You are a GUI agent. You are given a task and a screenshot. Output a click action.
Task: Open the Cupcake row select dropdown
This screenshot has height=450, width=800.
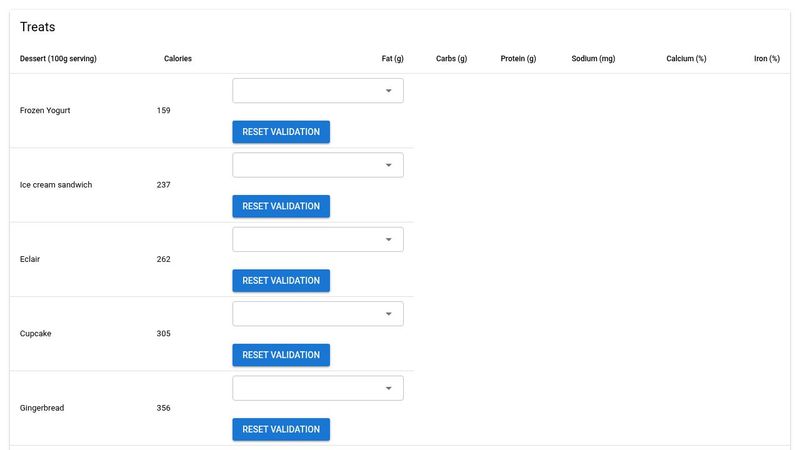point(317,314)
